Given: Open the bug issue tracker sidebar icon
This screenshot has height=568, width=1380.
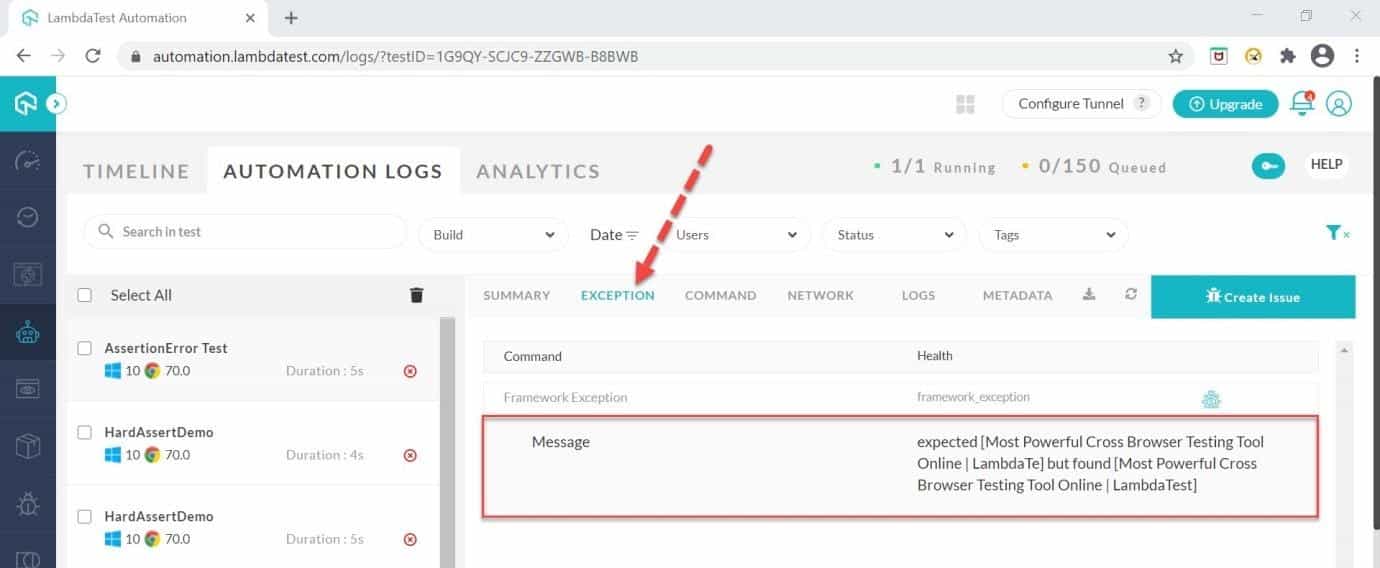Looking at the screenshot, I should pos(28,503).
